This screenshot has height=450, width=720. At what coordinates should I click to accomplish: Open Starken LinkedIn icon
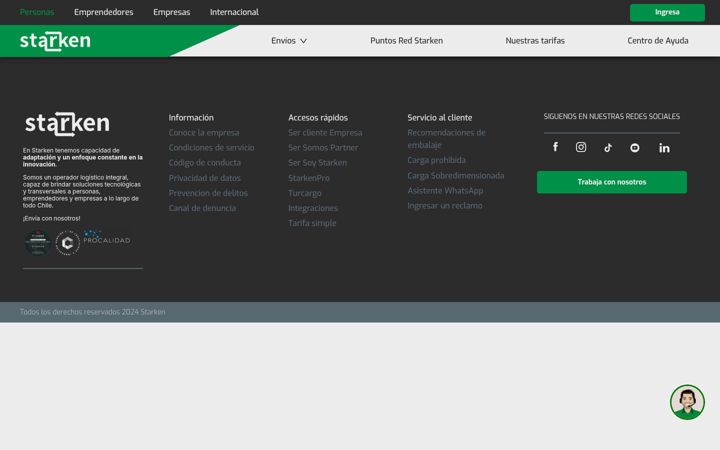point(664,147)
